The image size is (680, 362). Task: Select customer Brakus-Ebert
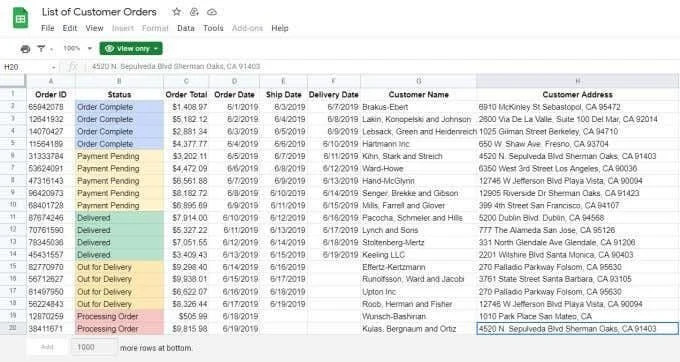tap(418, 107)
